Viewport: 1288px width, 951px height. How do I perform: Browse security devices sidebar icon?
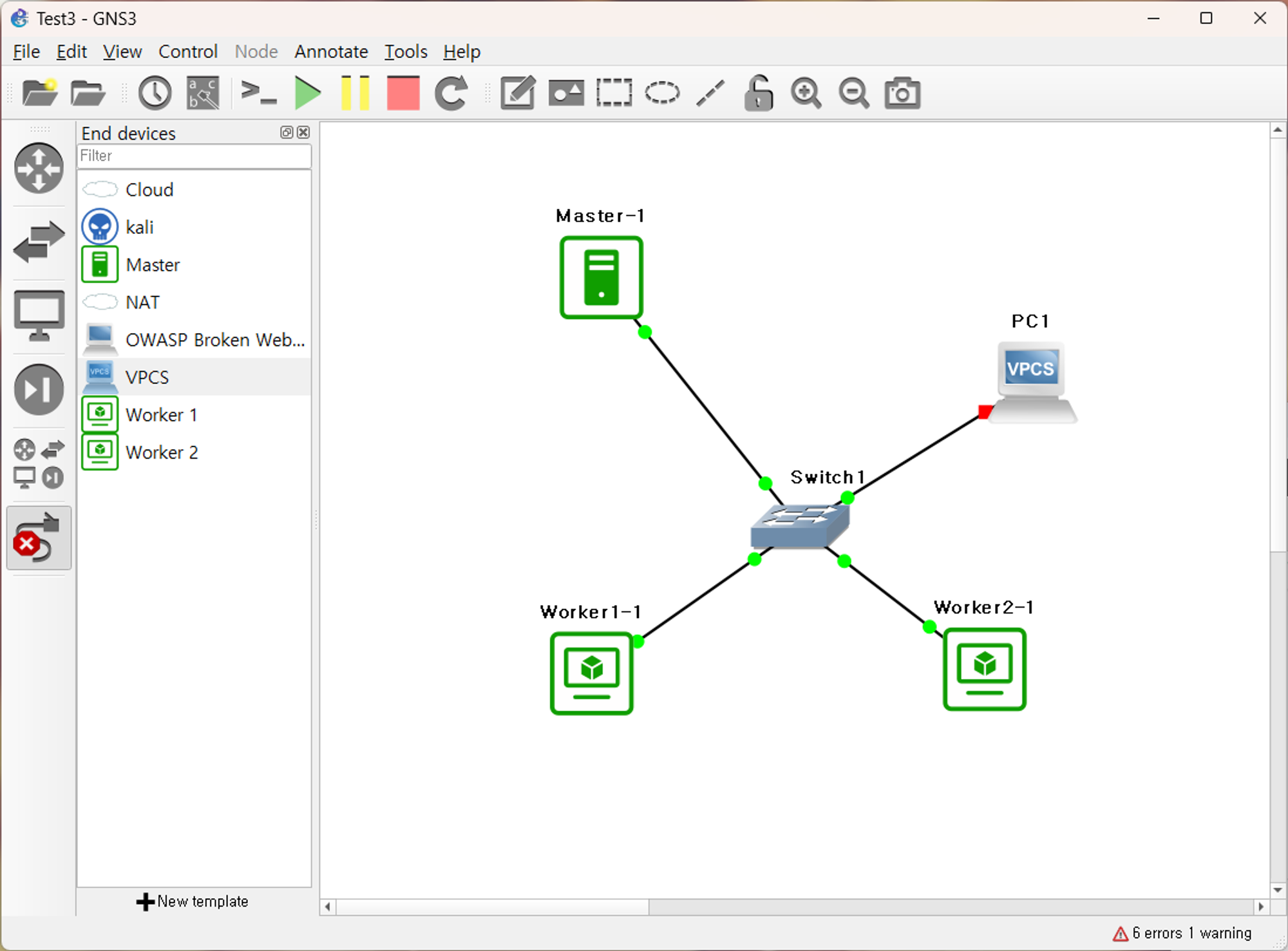click(39, 389)
